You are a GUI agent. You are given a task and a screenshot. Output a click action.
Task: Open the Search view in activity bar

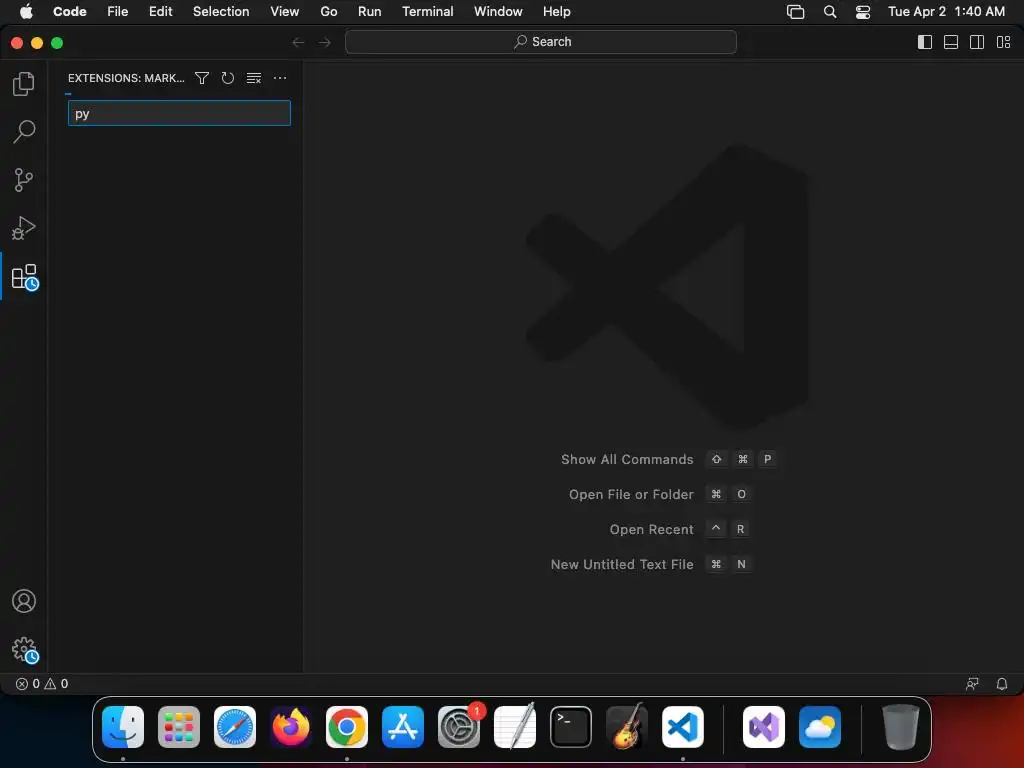pyautogui.click(x=24, y=131)
